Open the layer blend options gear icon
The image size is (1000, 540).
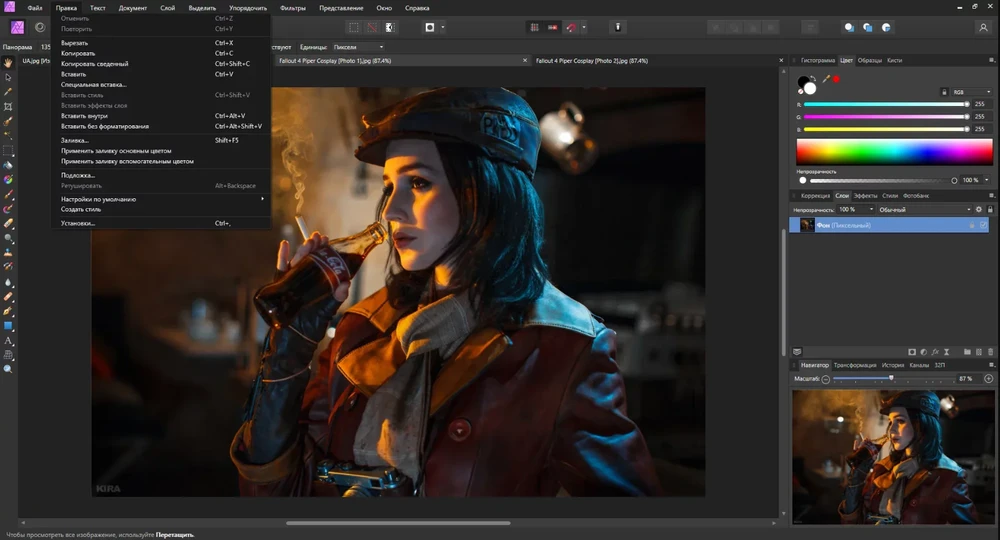[979, 209]
